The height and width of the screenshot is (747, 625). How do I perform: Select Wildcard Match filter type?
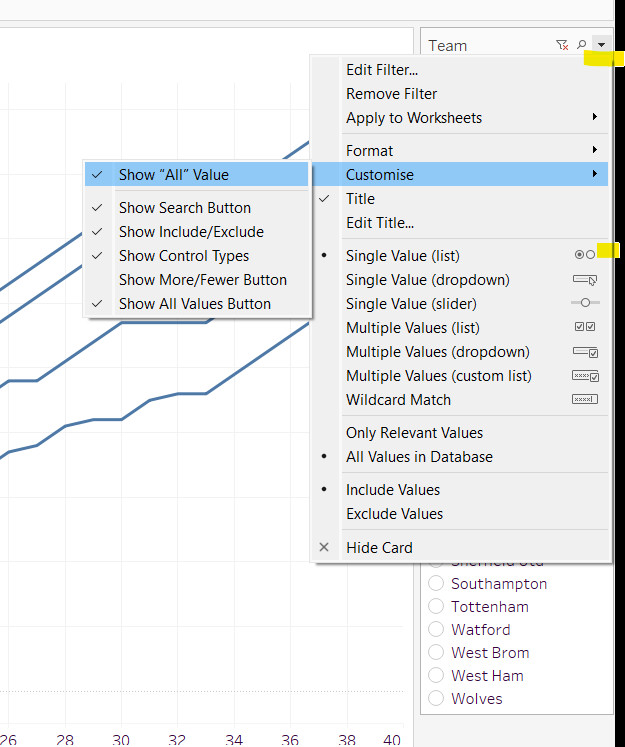pos(460,400)
